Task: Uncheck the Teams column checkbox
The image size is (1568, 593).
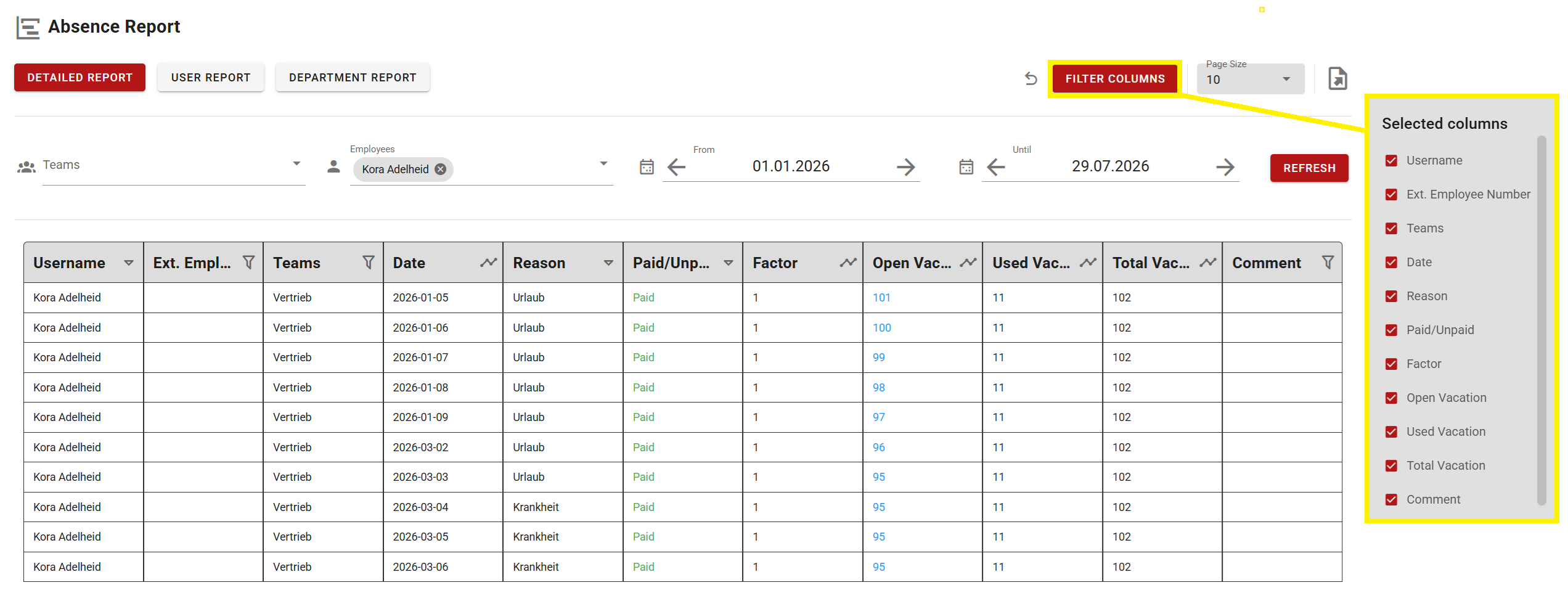Action: click(1391, 228)
